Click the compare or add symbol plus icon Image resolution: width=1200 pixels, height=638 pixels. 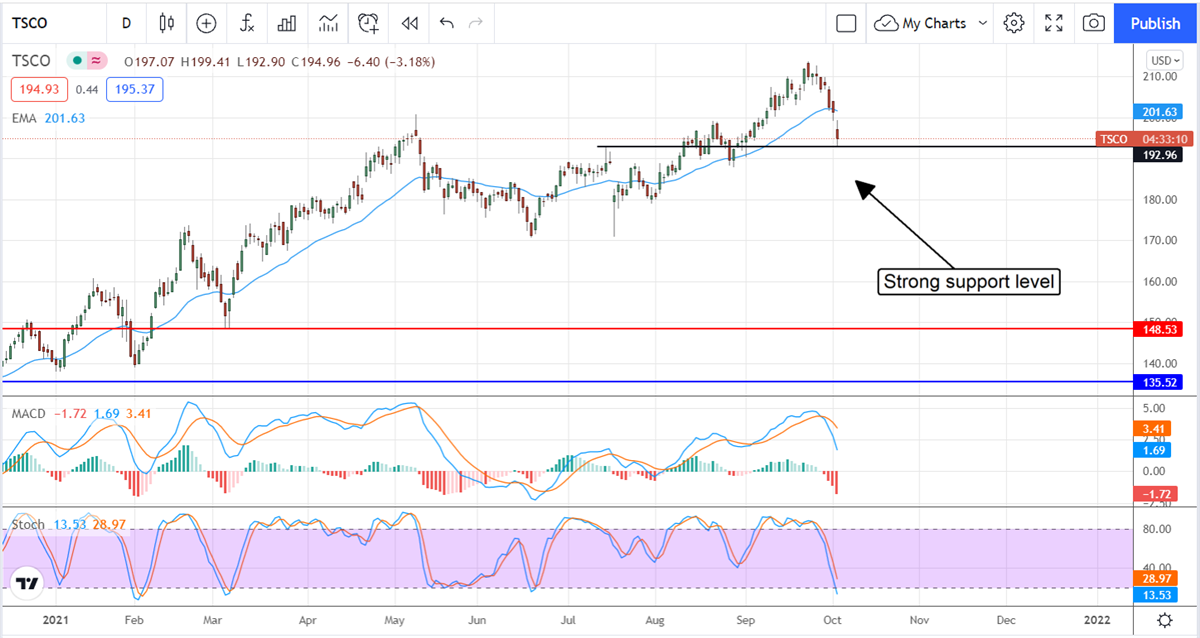206,22
